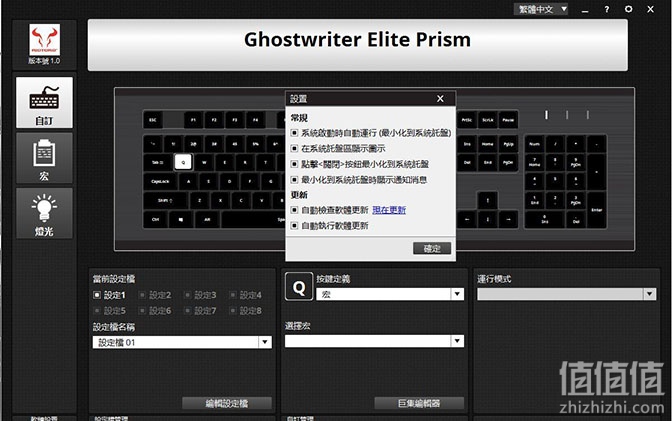Open the 繁體中文 language dropdown
Viewport: 672px width, 421px height.
coord(541,9)
